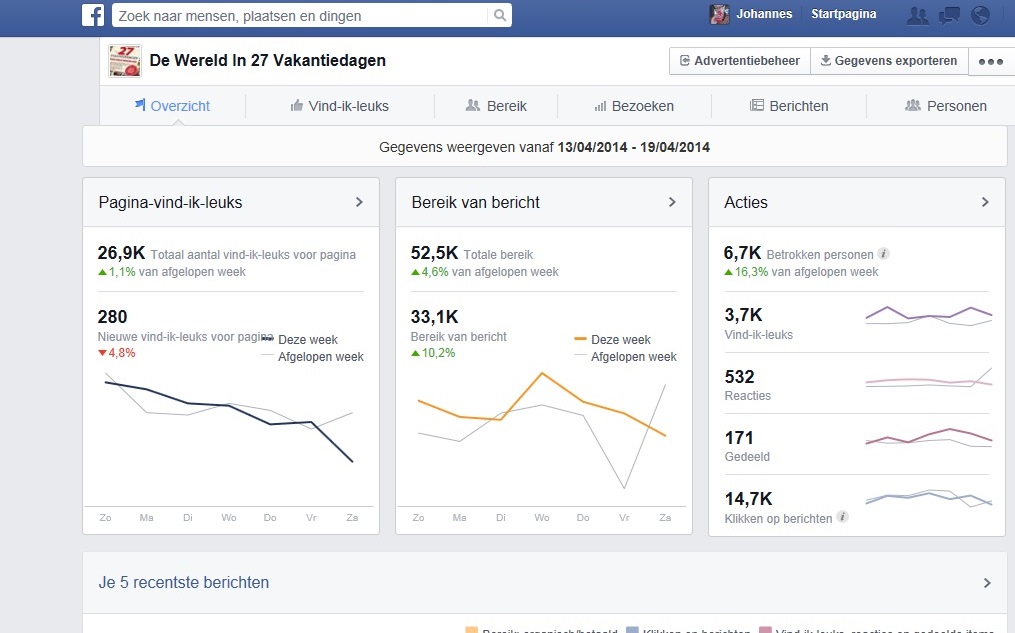The width and height of the screenshot is (1015, 633).
Task: Go to Johannes profile link
Action: coord(764,14)
